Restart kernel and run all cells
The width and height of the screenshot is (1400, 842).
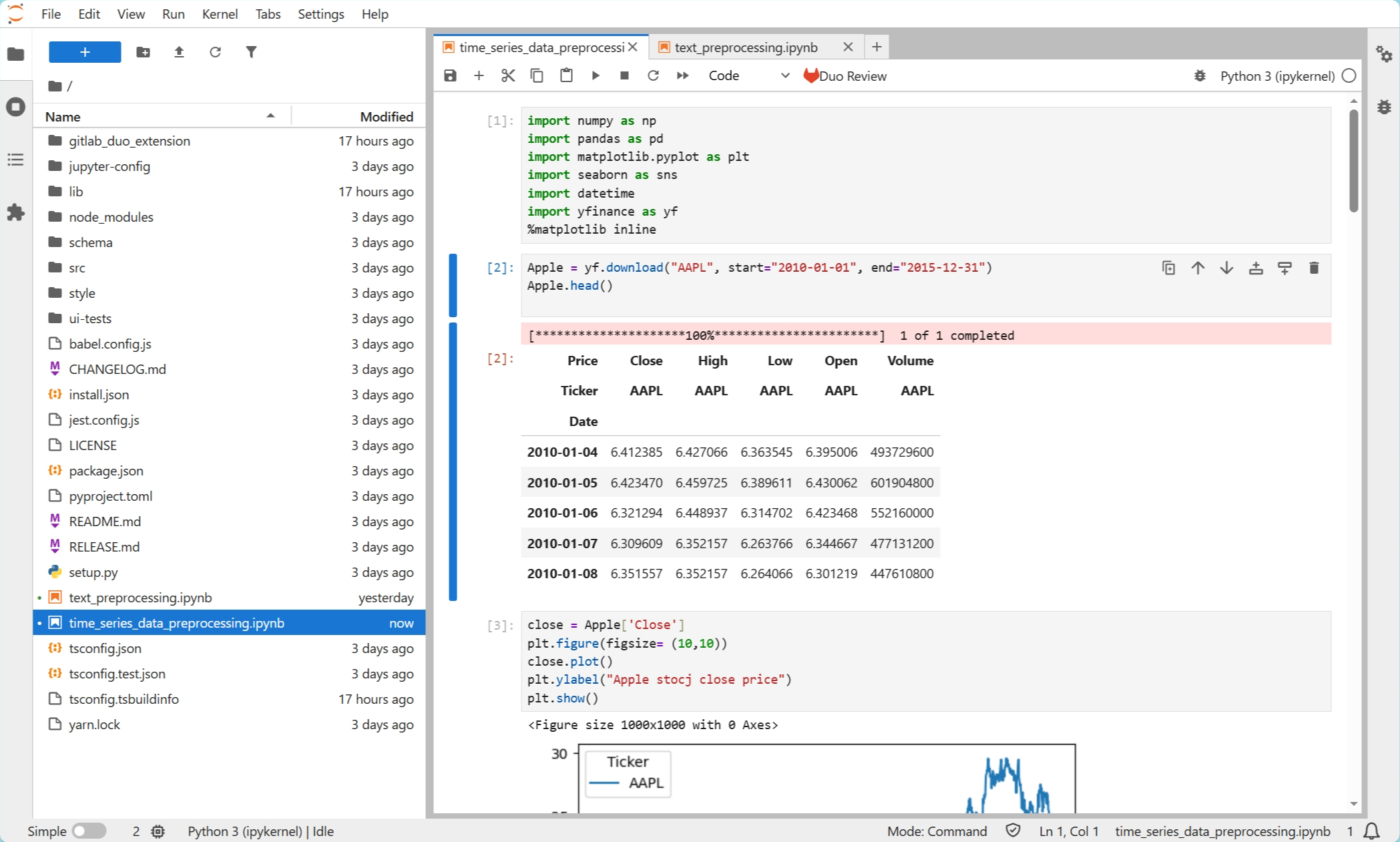(682, 75)
